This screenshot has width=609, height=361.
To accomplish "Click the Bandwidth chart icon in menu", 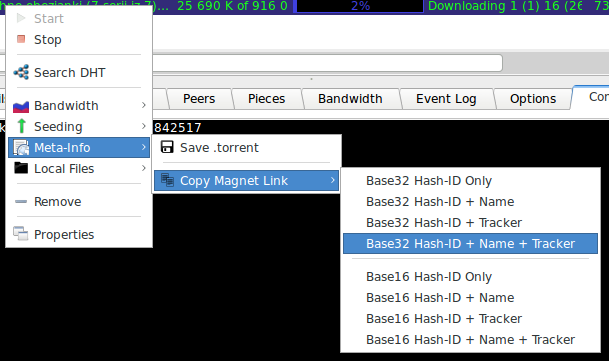I will 21,106.
